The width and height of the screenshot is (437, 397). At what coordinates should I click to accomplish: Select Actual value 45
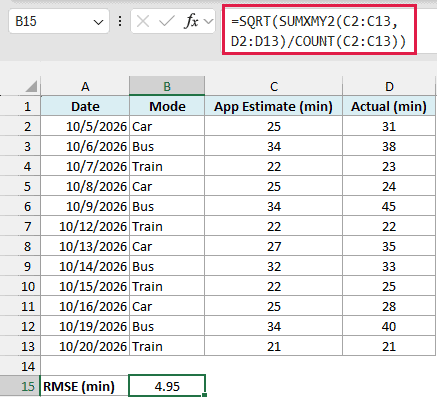(389, 206)
